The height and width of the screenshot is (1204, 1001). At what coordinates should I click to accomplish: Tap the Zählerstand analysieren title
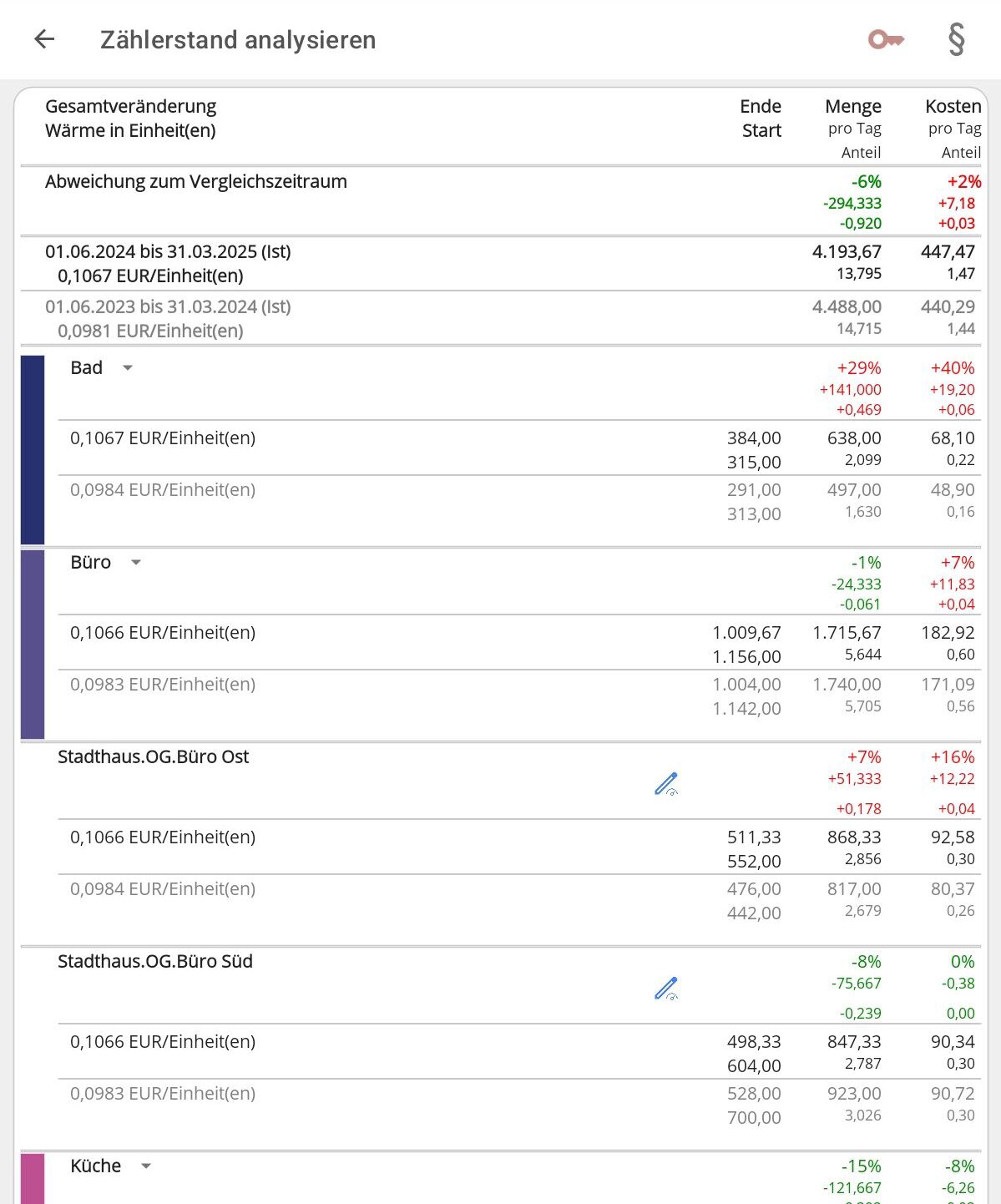(x=238, y=40)
